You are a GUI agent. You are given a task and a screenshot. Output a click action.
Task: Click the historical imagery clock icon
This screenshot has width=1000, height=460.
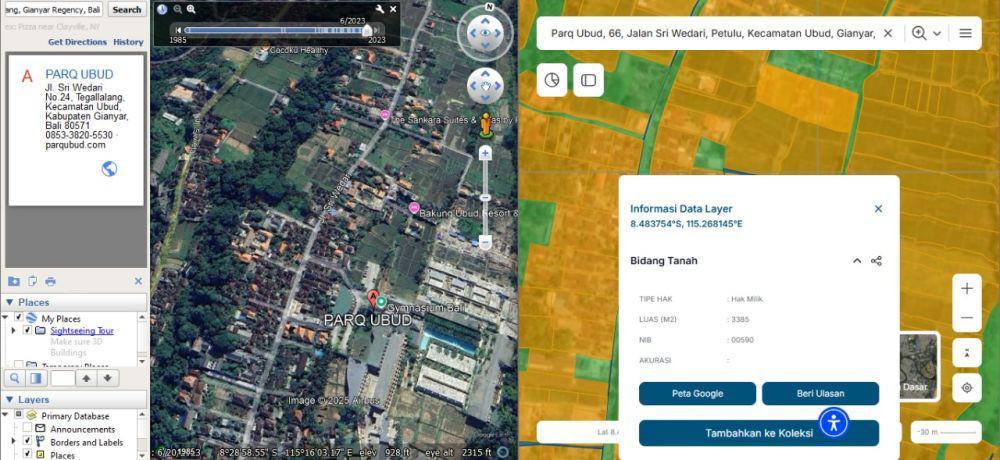coord(162,10)
